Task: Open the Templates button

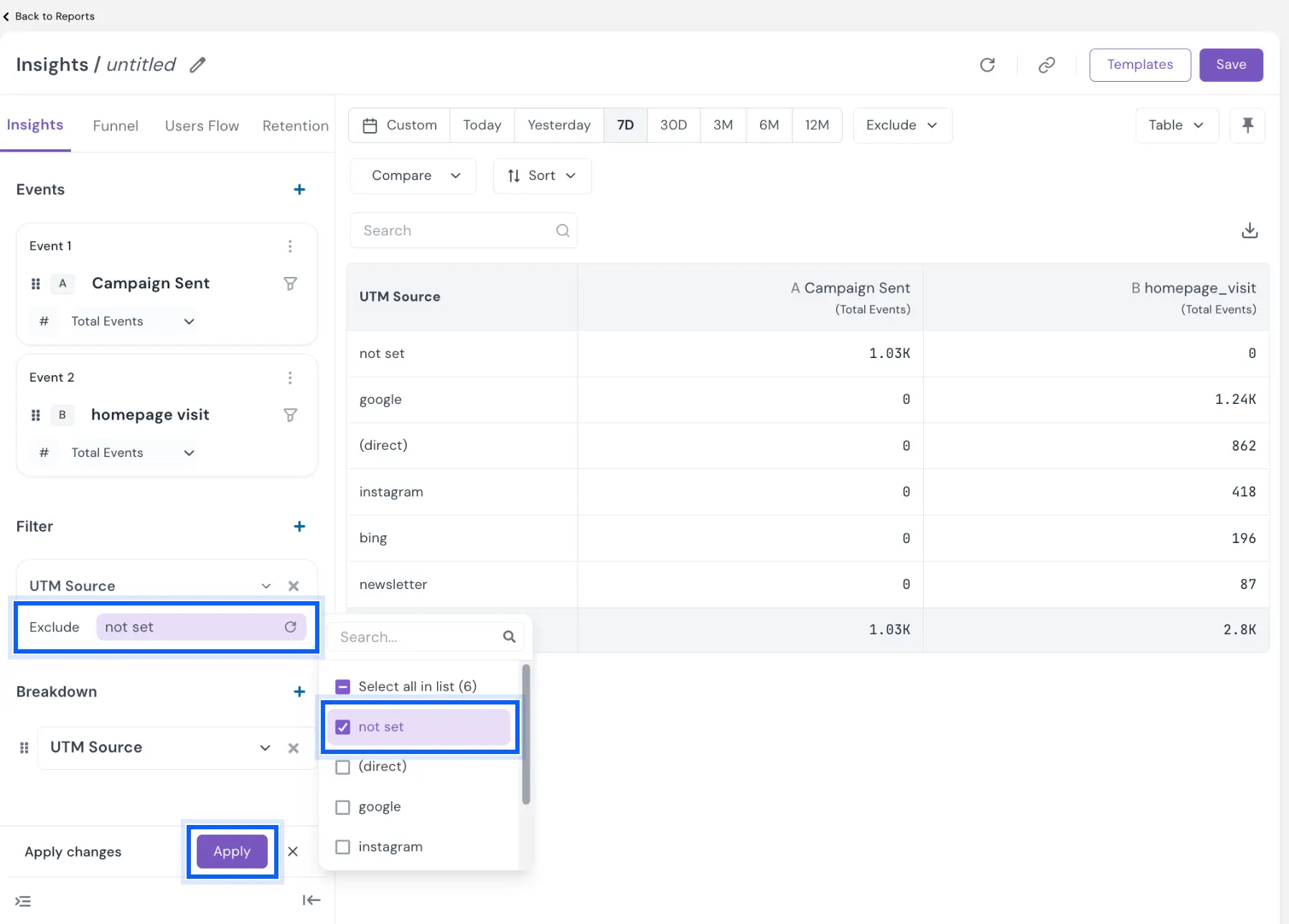Action: point(1140,65)
